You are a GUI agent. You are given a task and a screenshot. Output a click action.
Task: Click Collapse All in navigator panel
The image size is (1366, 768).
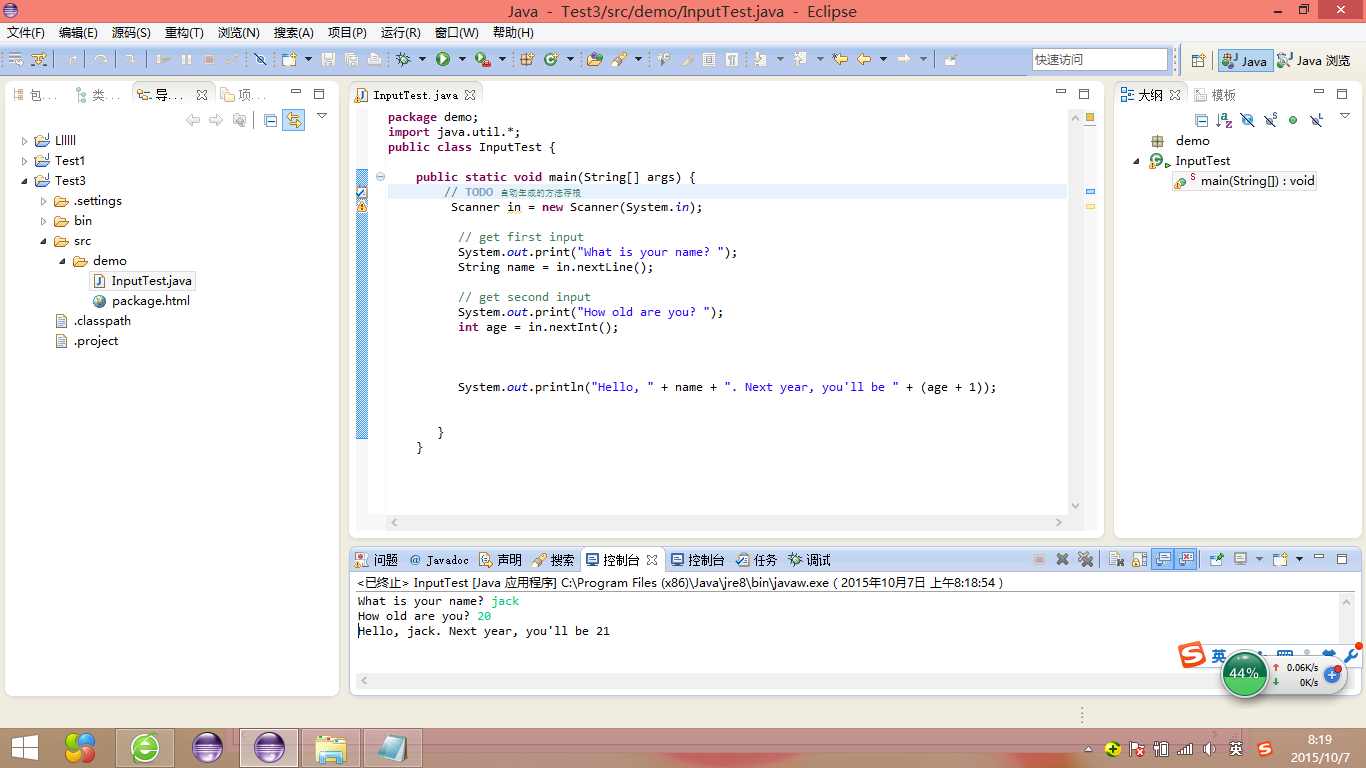click(x=270, y=120)
